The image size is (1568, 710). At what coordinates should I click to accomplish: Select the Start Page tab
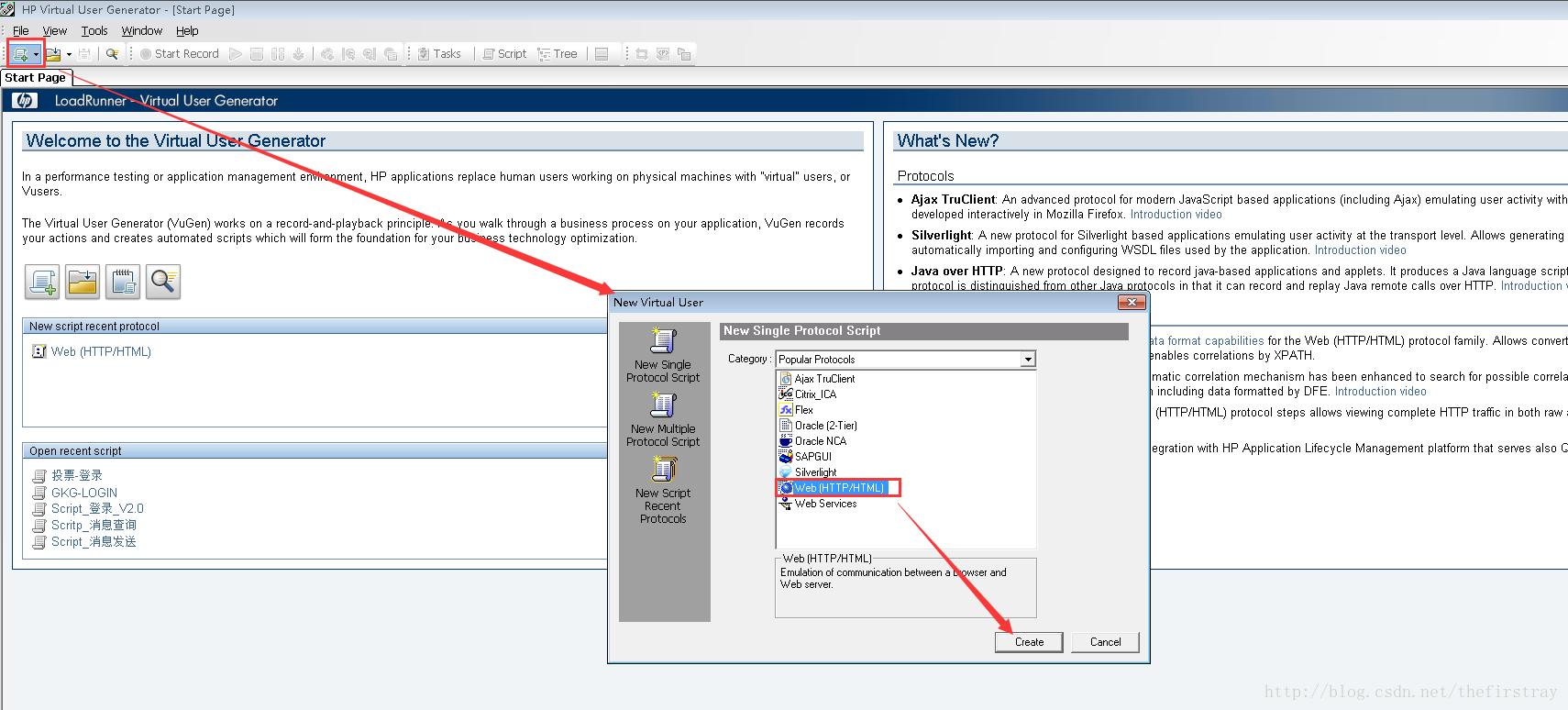click(x=35, y=78)
